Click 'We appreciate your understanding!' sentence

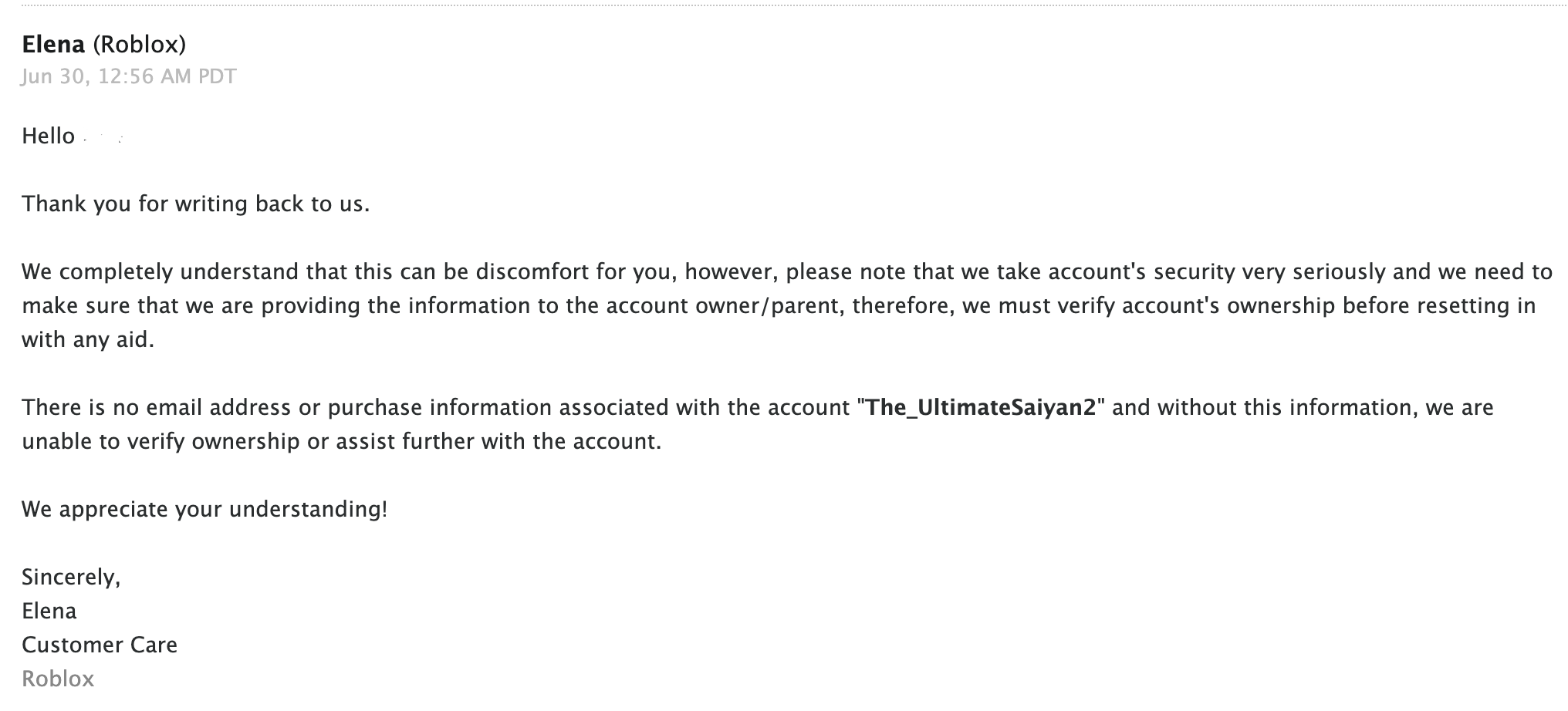(204, 509)
